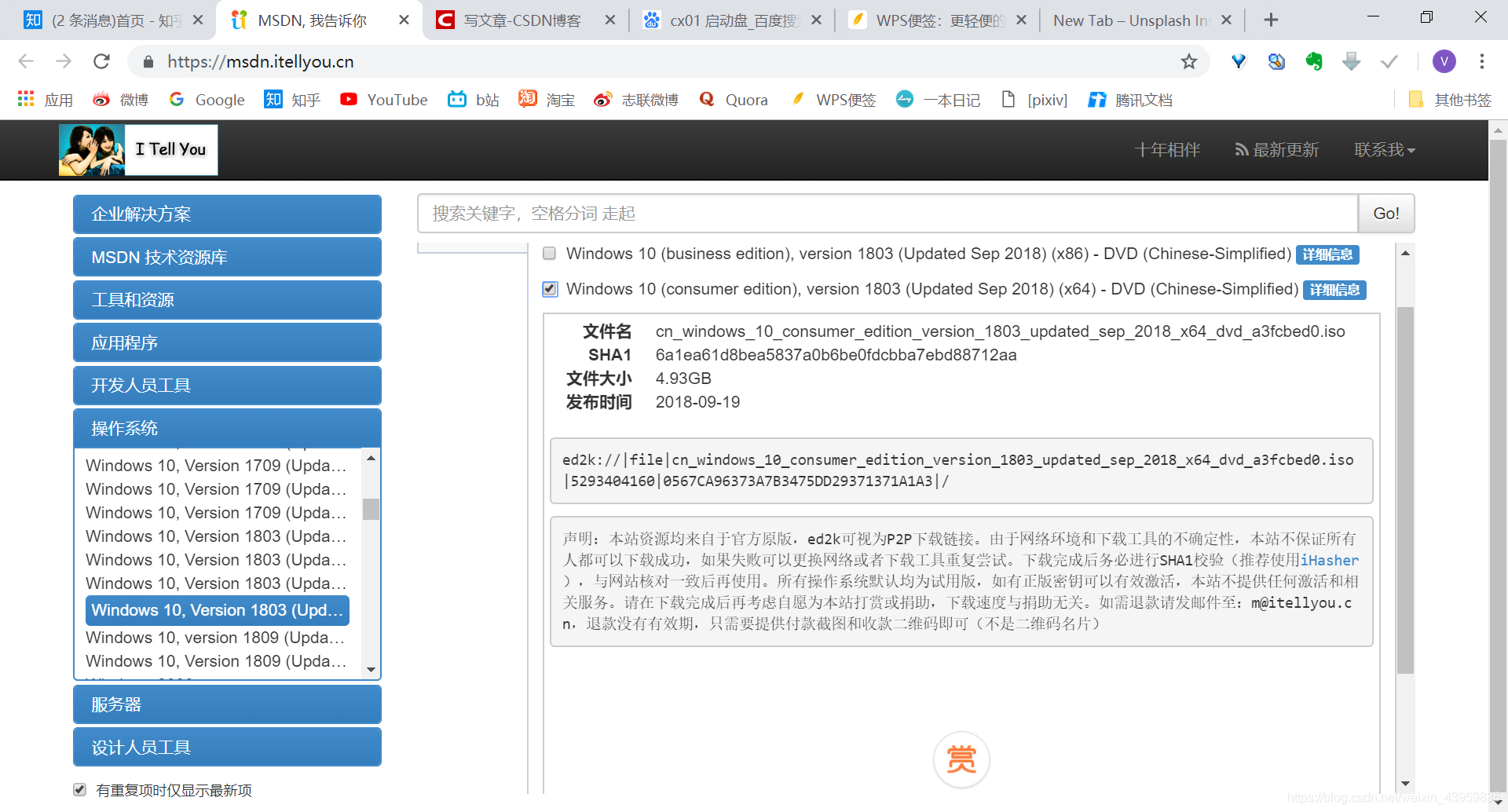
Task: Check the Windows 10 business edition x86 item
Action: click(x=549, y=253)
